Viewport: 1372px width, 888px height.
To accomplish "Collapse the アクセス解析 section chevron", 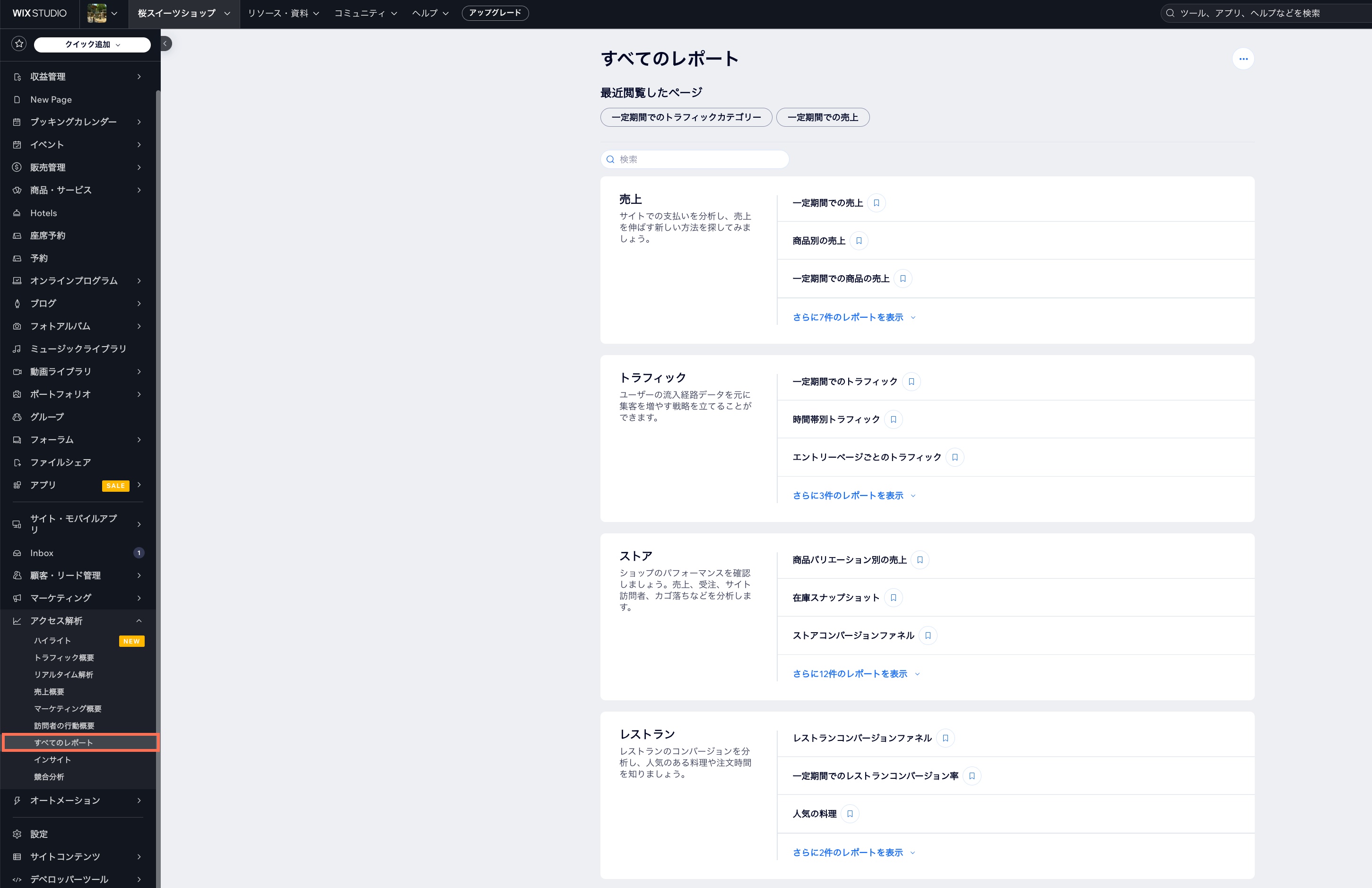I will point(139,621).
